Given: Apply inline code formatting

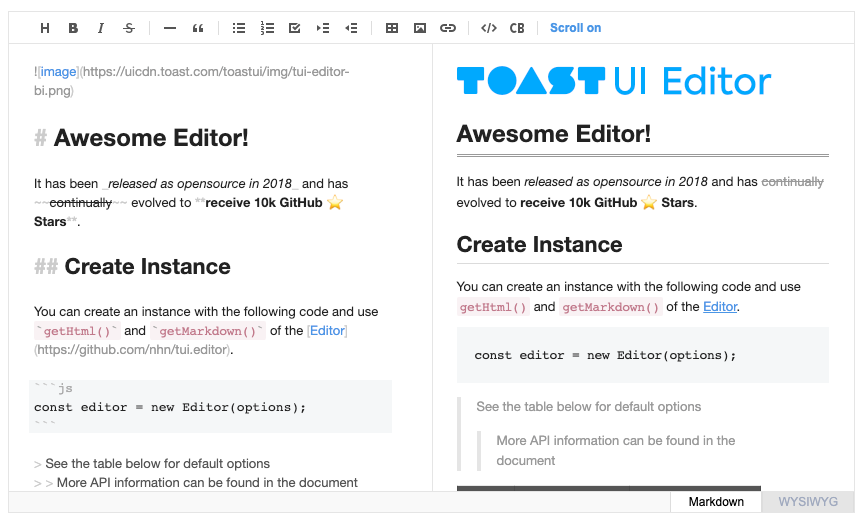Looking at the screenshot, I should tap(489, 28).
